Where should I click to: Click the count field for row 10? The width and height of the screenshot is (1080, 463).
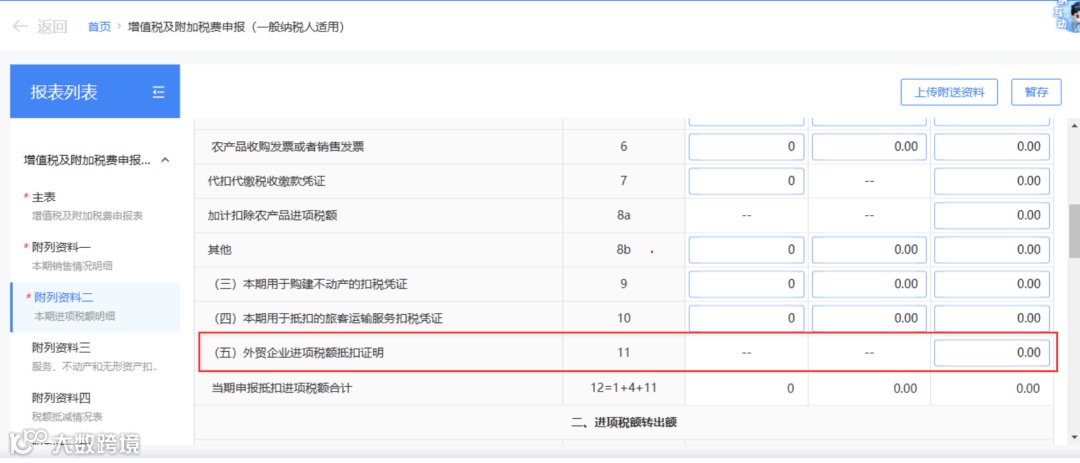(x=747, y=318)
